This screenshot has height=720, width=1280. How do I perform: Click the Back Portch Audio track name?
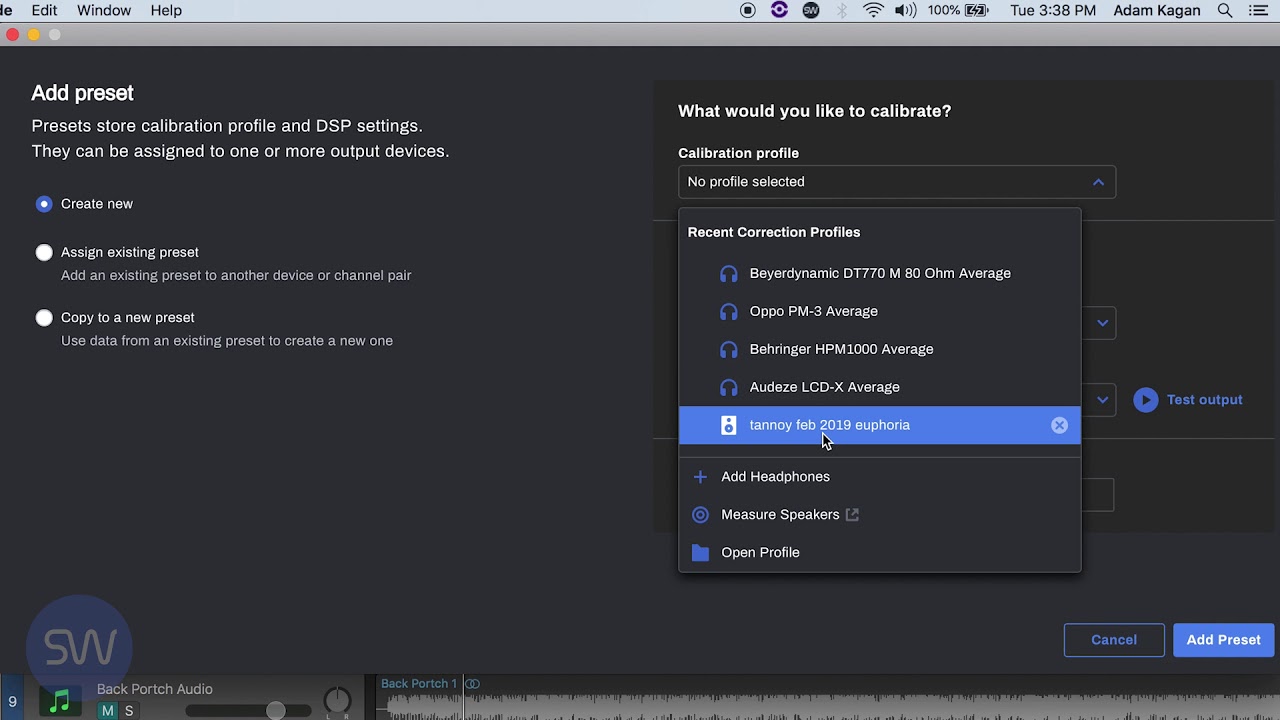point(155,689)
